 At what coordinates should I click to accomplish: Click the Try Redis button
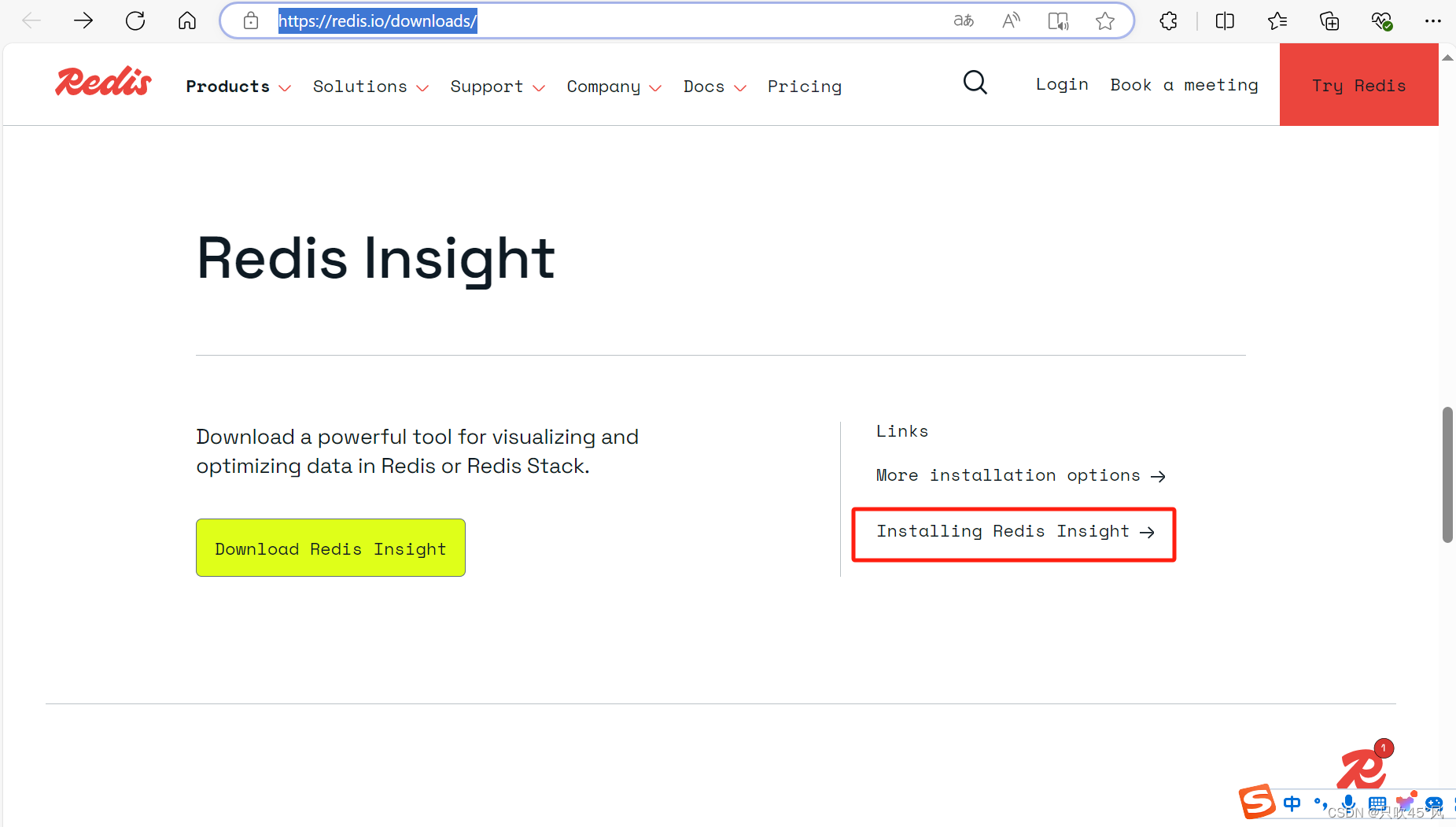tap(1358, 85)
